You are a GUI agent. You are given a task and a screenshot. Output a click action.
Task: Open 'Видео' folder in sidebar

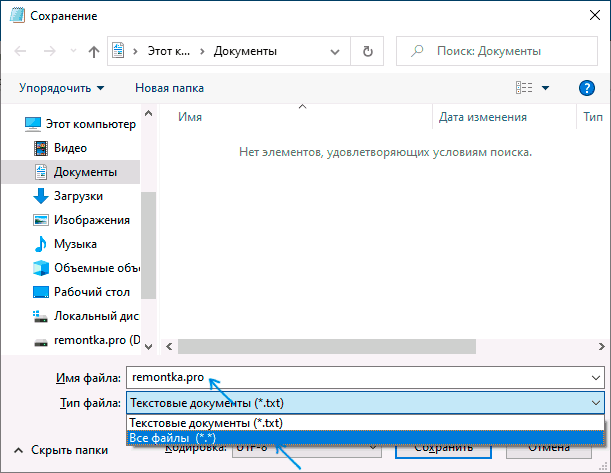point(70,148)
